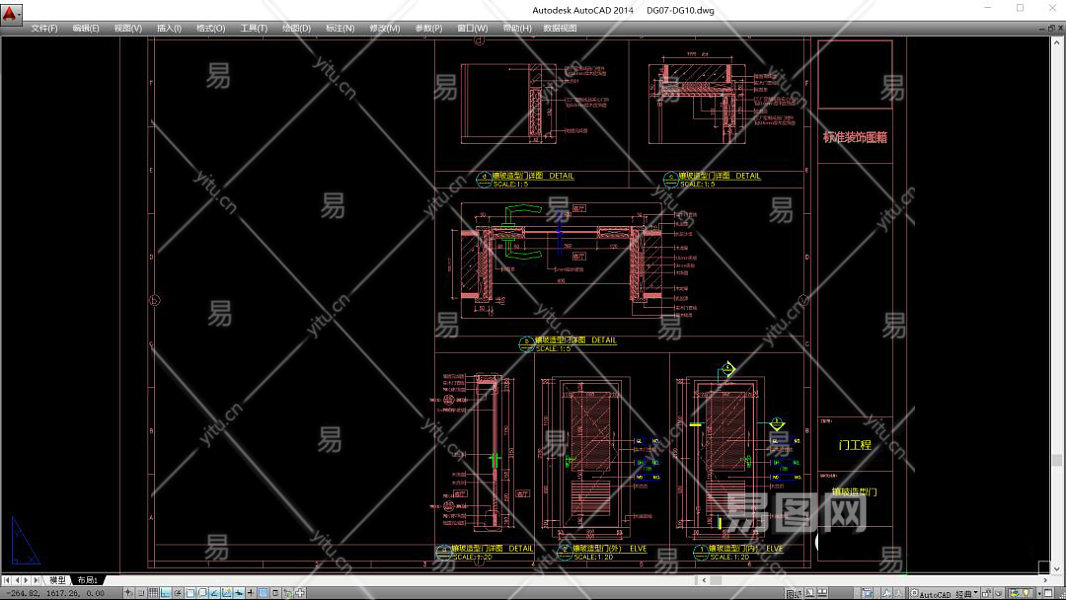Open the 文件(F) menu
The width and height of the screenshot is (1066, 600).
pyautogui.click(x=44, y=28)
